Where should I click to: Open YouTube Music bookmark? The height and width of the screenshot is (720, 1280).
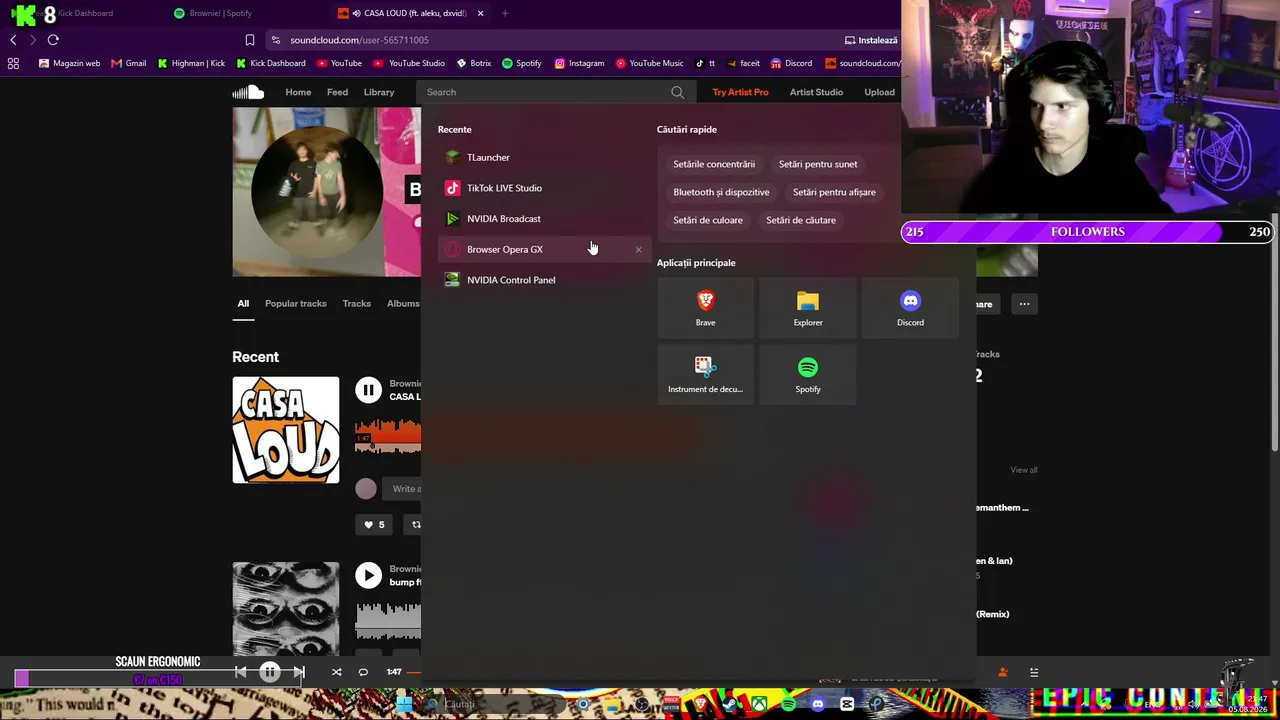pyautogui.click(x=649, y=63)
